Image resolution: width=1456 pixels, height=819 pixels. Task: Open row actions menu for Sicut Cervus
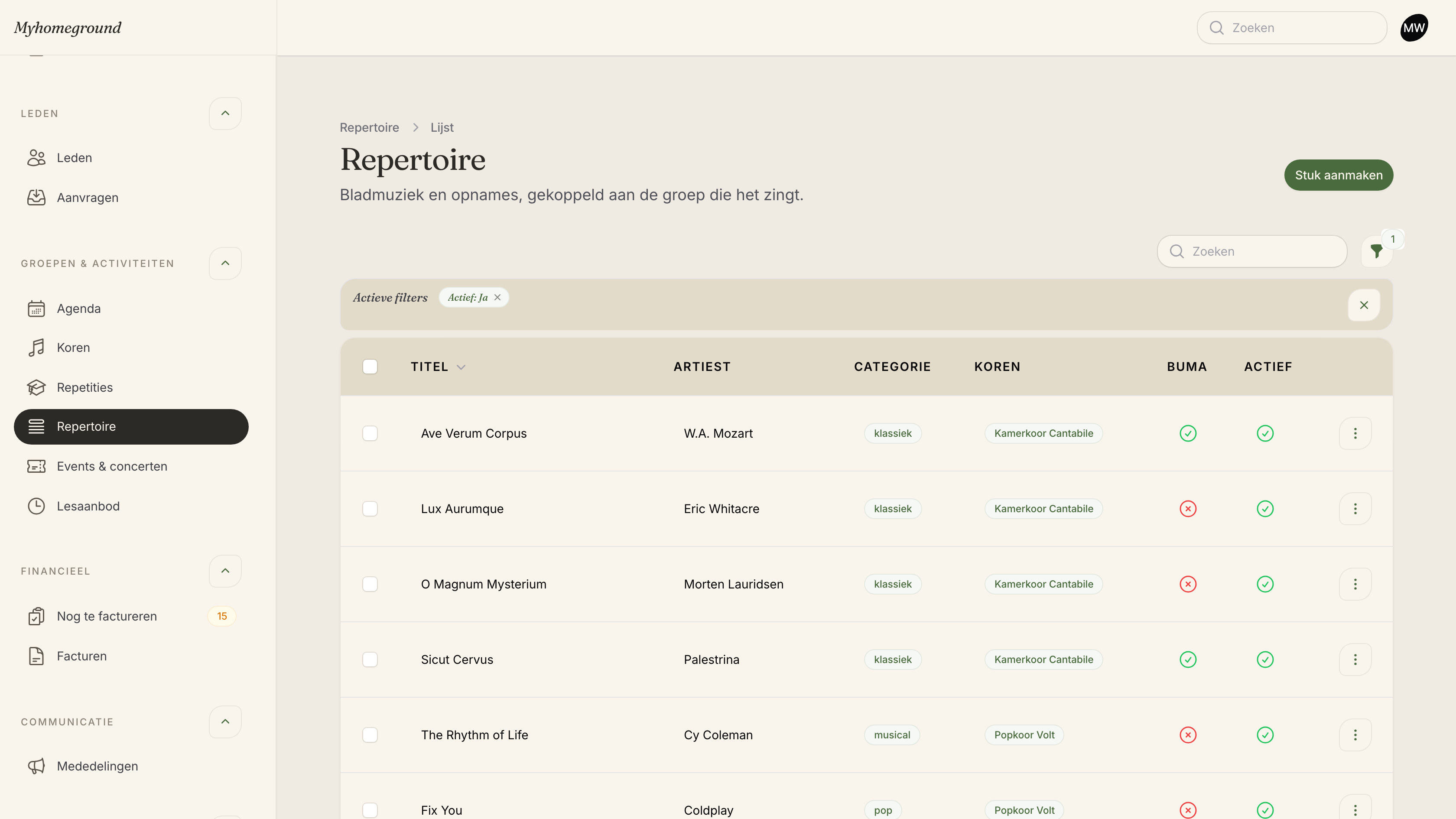tap(1355, 660)
